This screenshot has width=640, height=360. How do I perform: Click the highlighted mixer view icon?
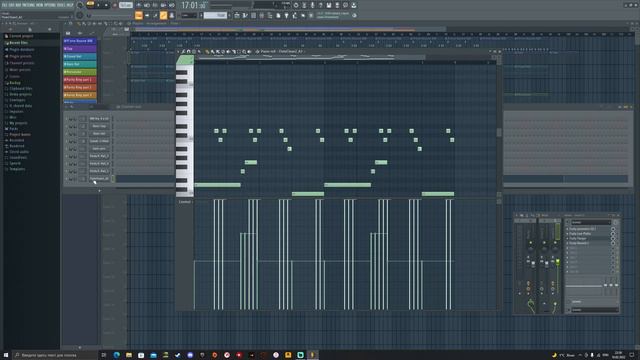[163, 16]
